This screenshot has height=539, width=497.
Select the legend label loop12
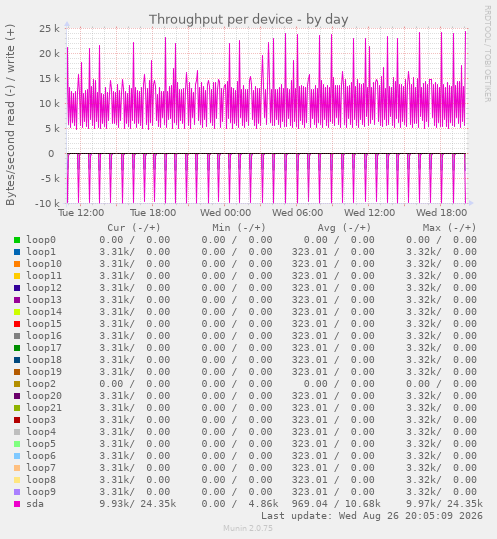(x=44, y=288)
